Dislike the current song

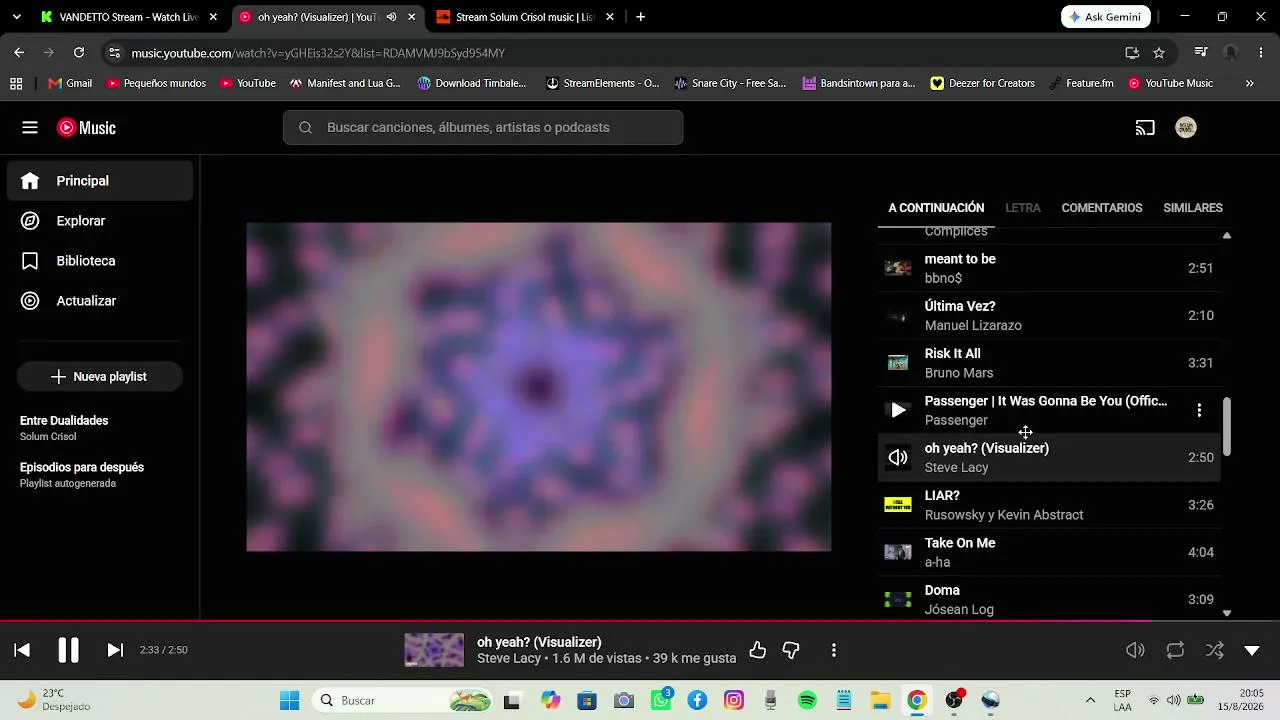point(791,650)
